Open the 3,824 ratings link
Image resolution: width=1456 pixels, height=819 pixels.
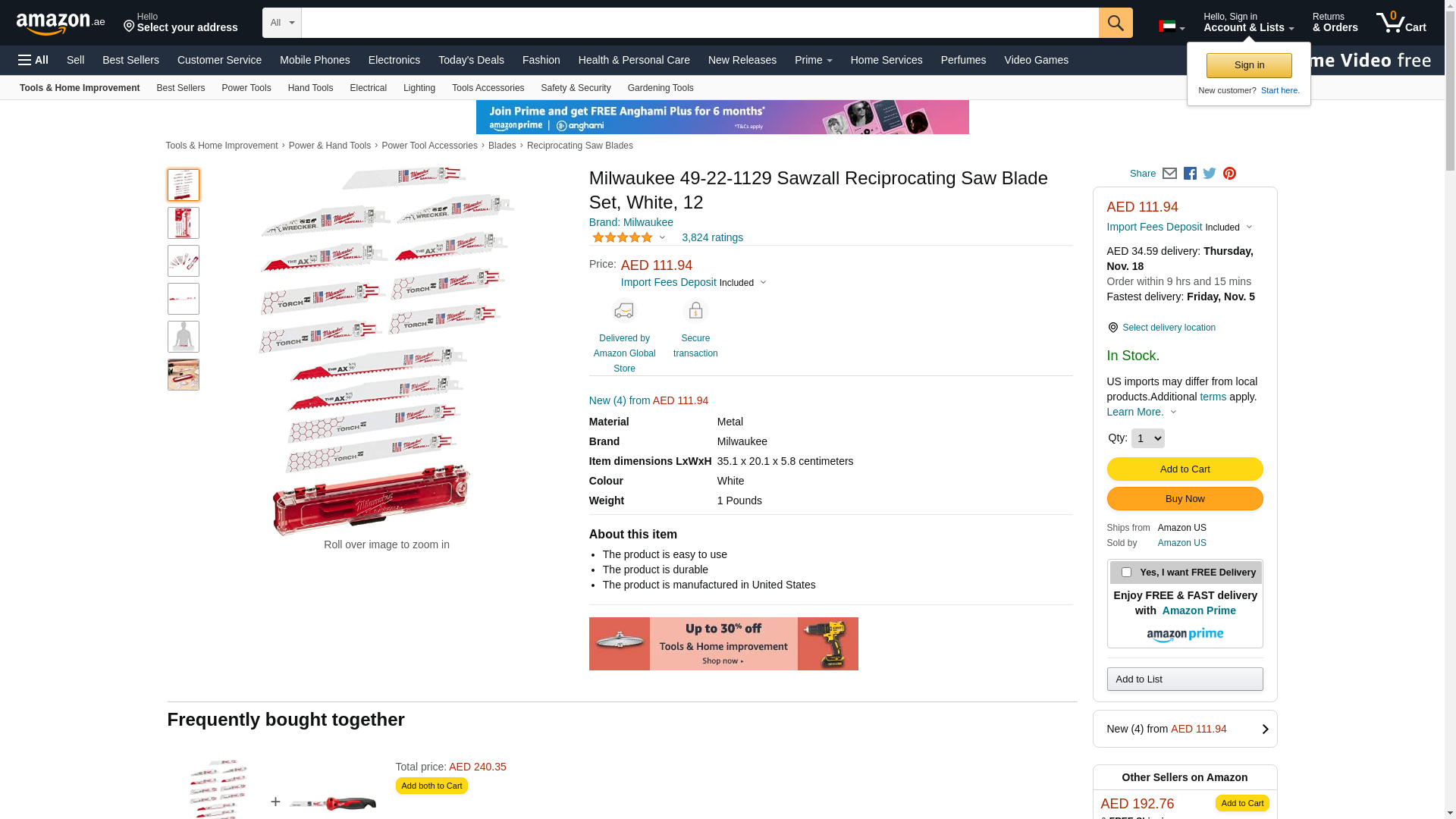(712, 237)
